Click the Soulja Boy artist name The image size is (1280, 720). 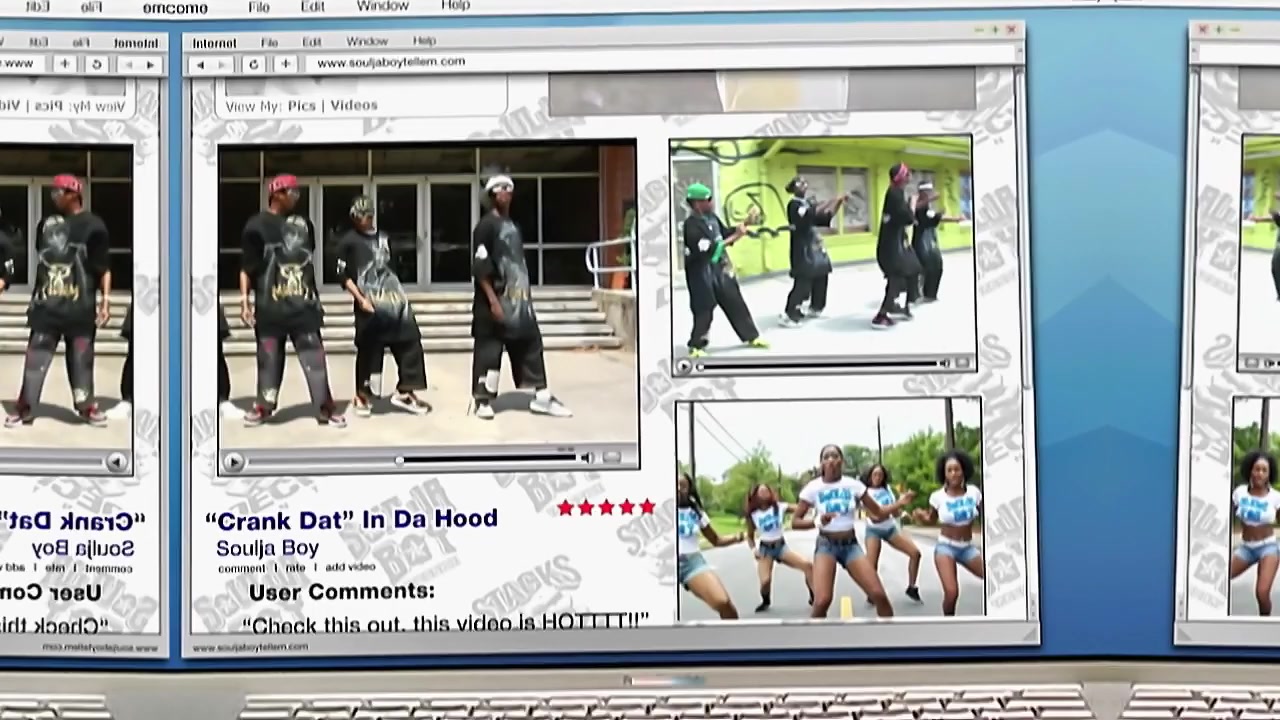[x=267, y=548]
